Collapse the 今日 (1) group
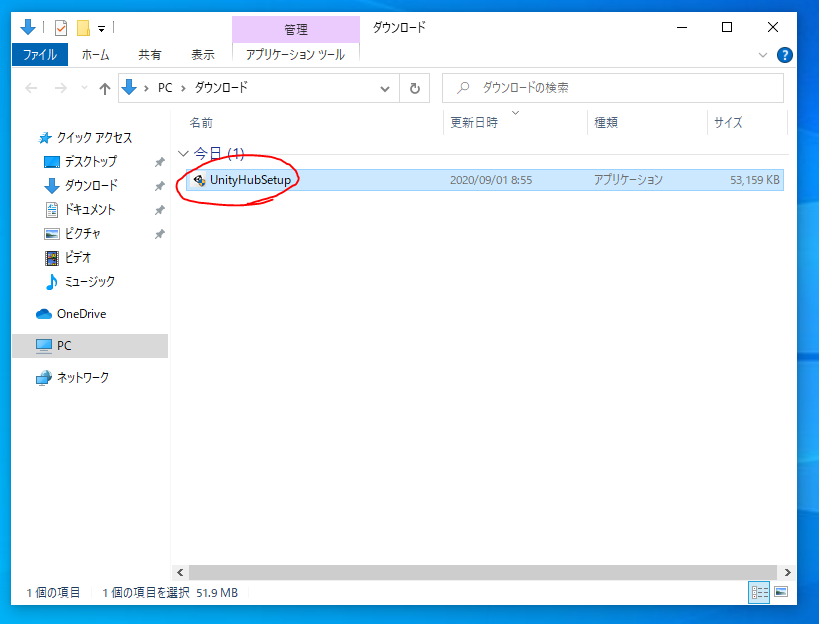Image resolution: width=819 pixels, height=624 pixels. [183, 154]
